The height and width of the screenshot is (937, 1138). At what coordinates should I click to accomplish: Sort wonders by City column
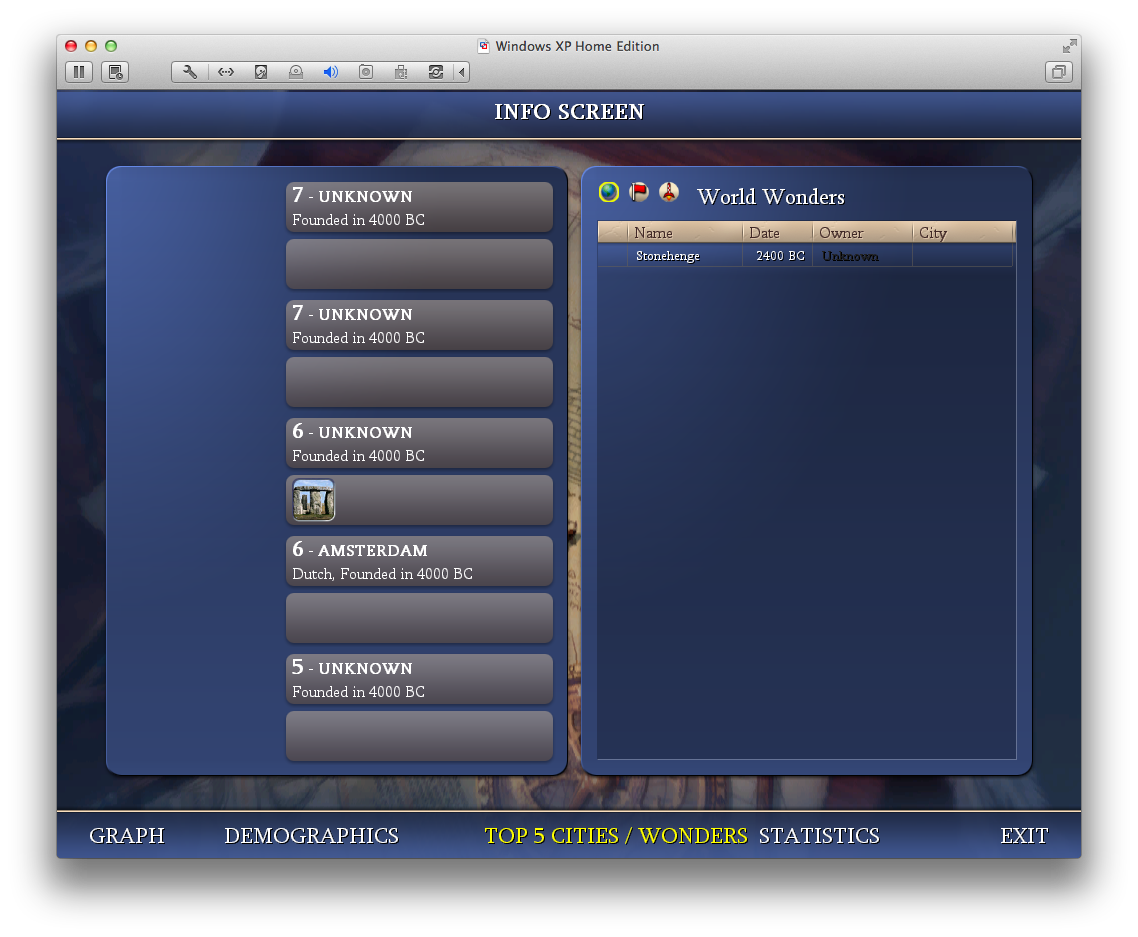click(963, 233)
